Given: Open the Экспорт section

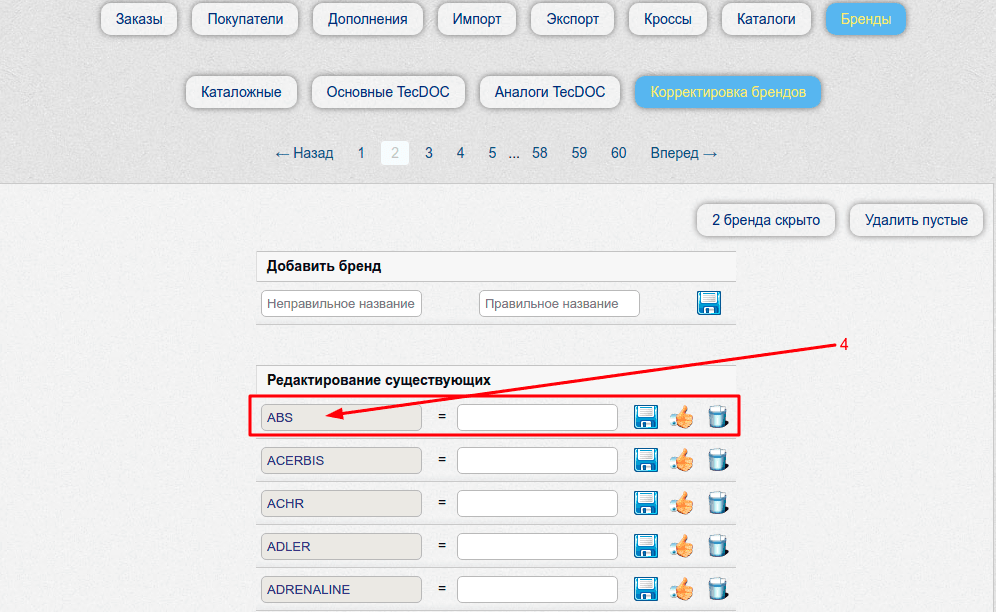Looking at the screenshot, I should [x=572, y=19].
